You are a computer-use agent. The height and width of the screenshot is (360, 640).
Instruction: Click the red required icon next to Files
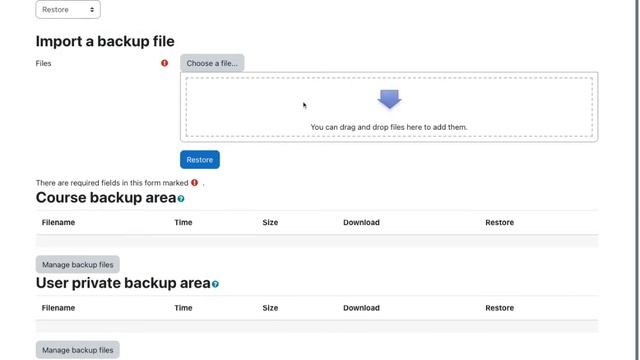(x=164, y=63)
